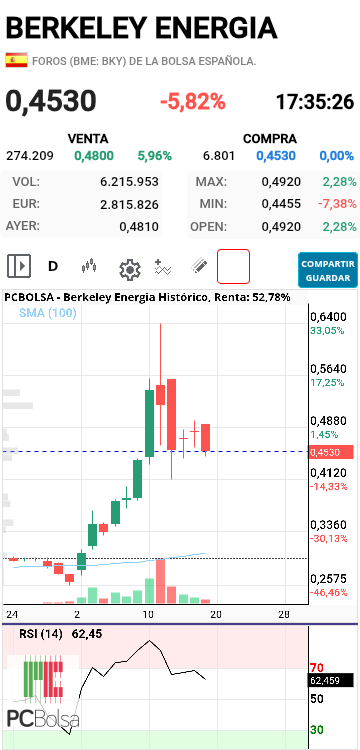This screenshot has height=750, width=360.
Task: Click the date axis label 10
Action: (x=149, y=614)
